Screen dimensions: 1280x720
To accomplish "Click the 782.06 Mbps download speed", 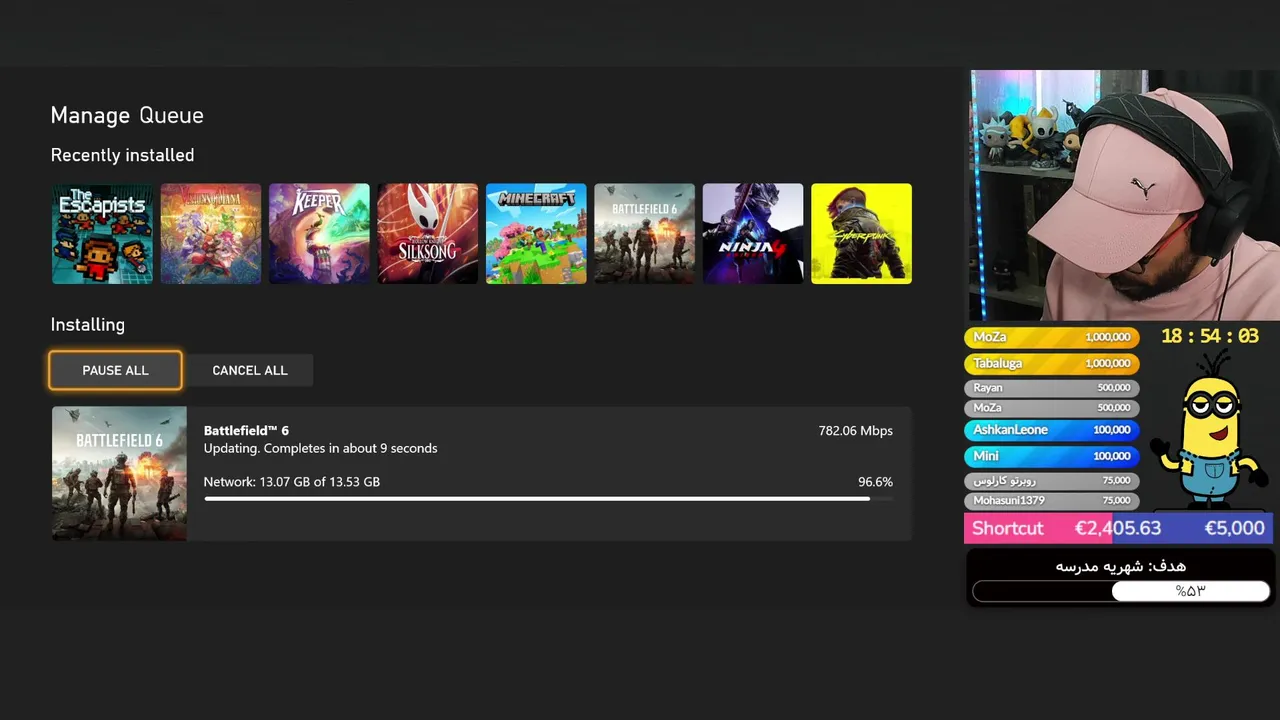I will click(x=855, y=430).
